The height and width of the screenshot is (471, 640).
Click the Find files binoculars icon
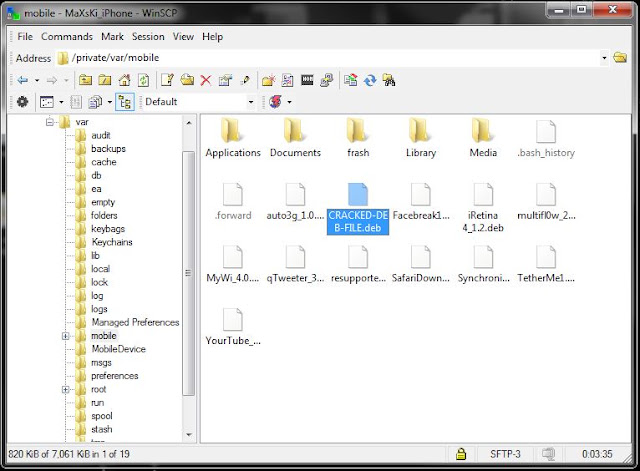pos(389,80)
